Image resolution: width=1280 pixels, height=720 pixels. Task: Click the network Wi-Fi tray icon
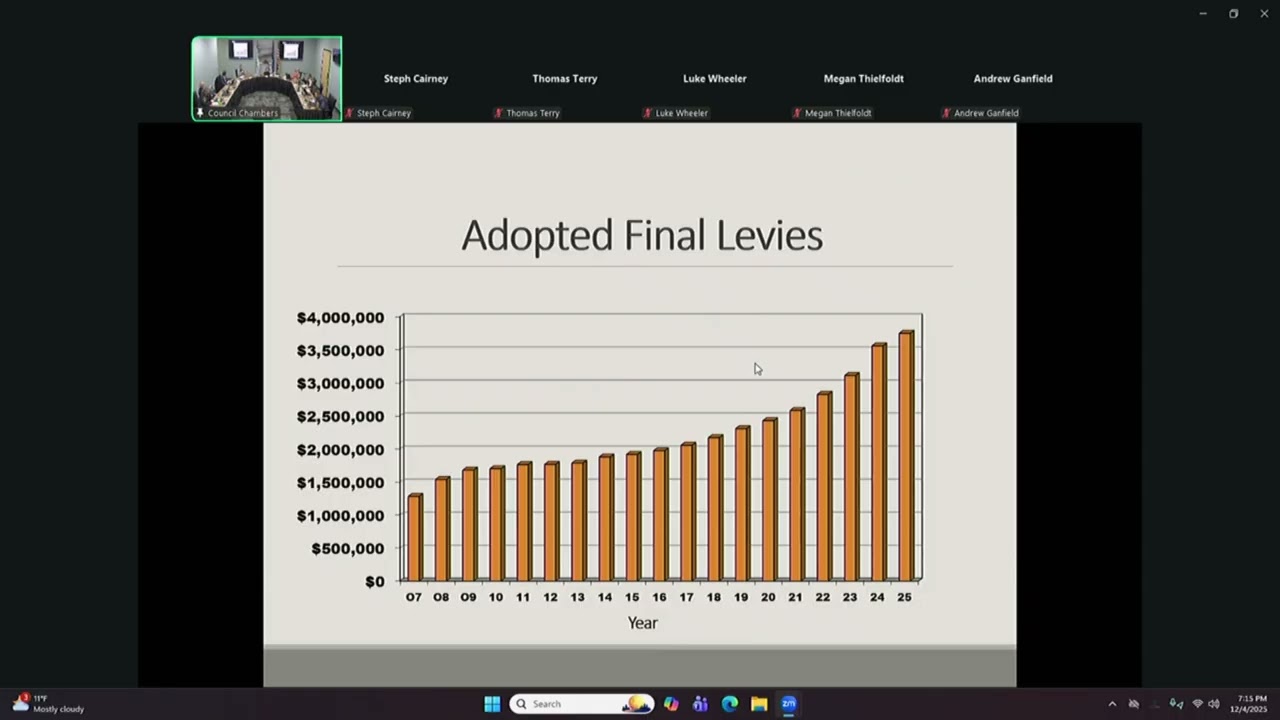tap(1197, 704)
